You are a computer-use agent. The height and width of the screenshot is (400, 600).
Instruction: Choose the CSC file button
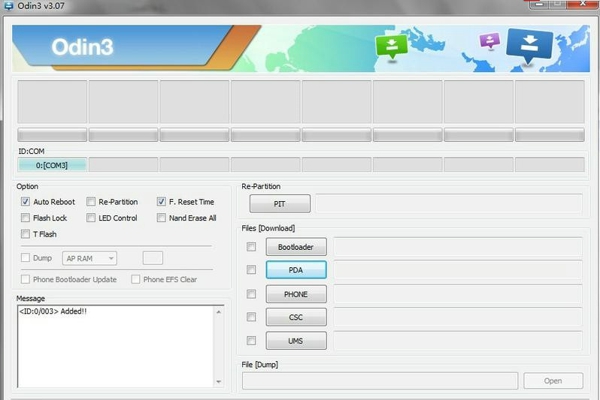pos(295,318)
